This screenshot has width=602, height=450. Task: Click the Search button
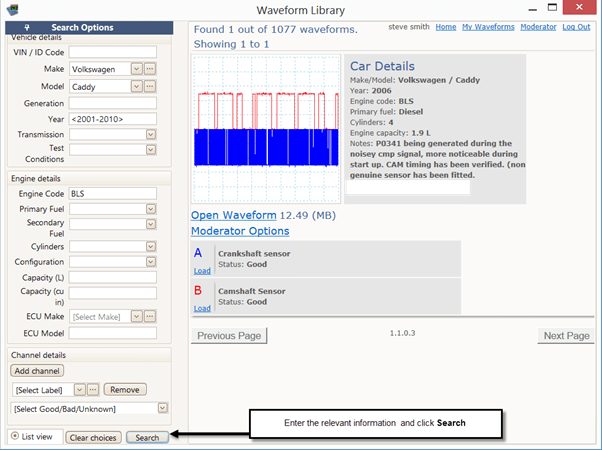(147, 438)
